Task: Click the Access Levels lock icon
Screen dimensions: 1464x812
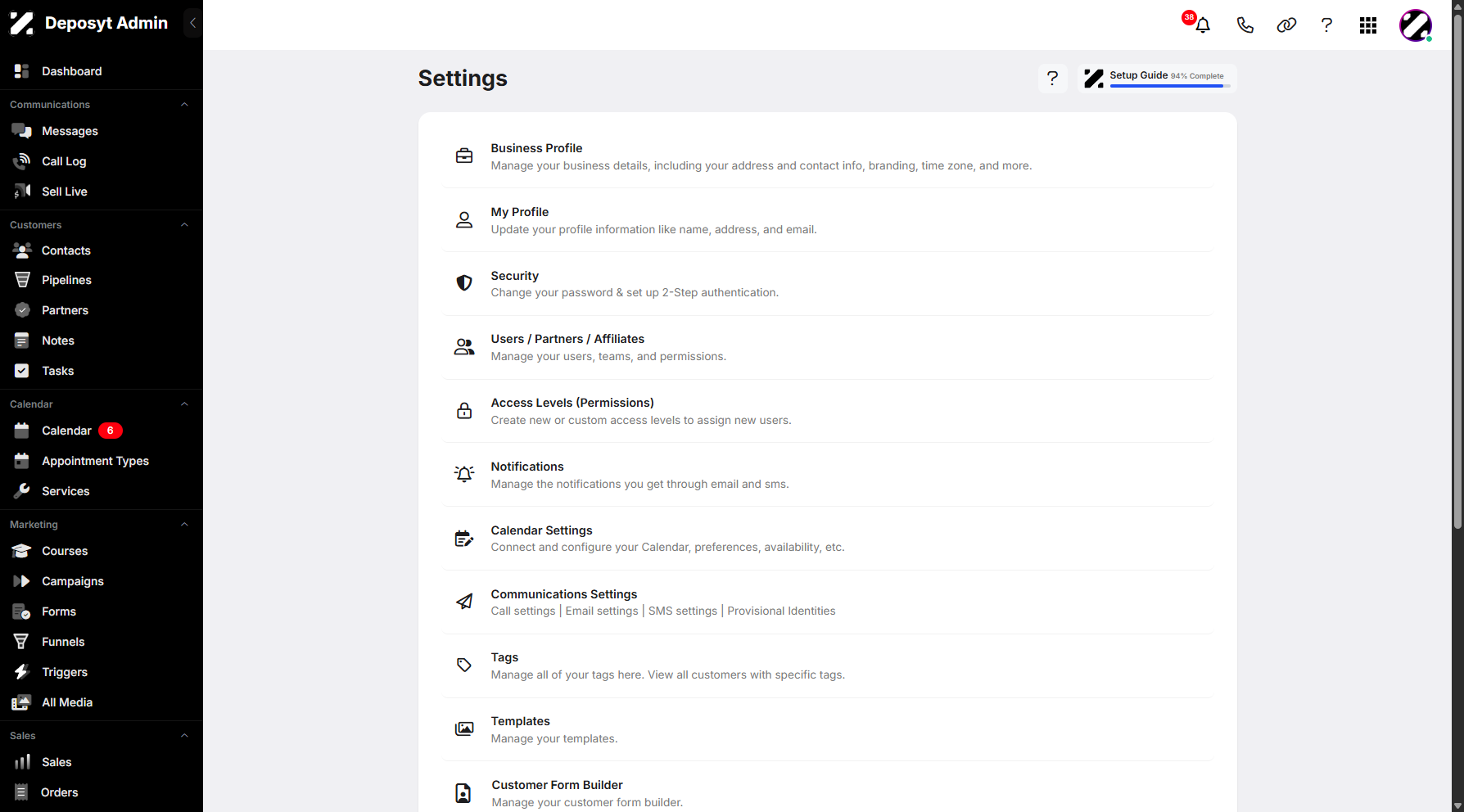Action: point(464,411)
